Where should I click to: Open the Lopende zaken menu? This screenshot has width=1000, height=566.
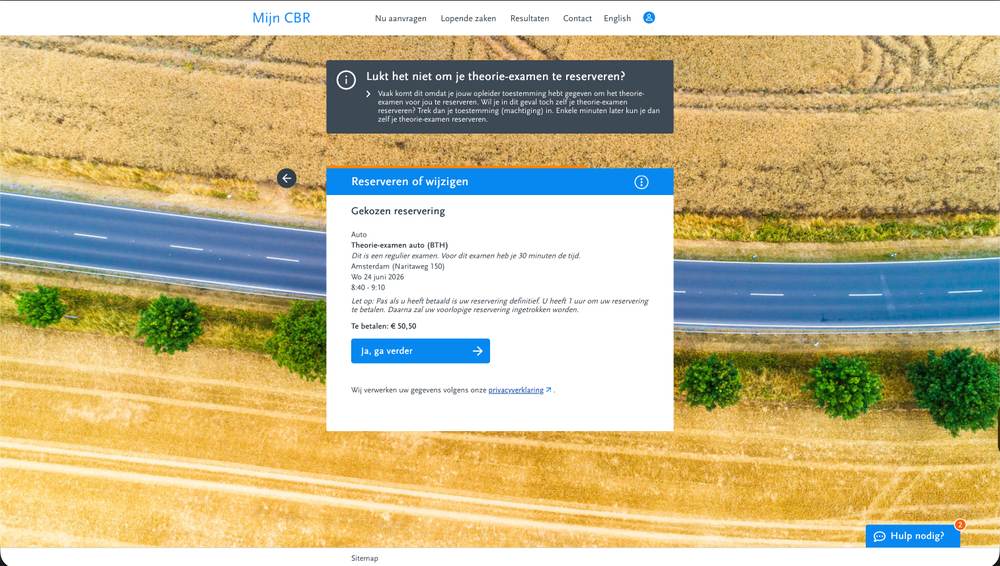[468, 19]
